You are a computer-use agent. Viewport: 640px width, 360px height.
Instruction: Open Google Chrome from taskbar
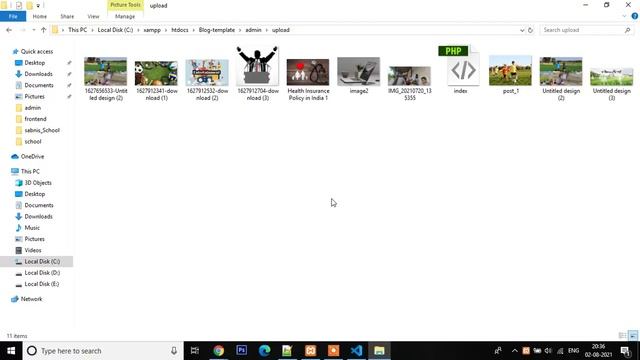[219, 351]
